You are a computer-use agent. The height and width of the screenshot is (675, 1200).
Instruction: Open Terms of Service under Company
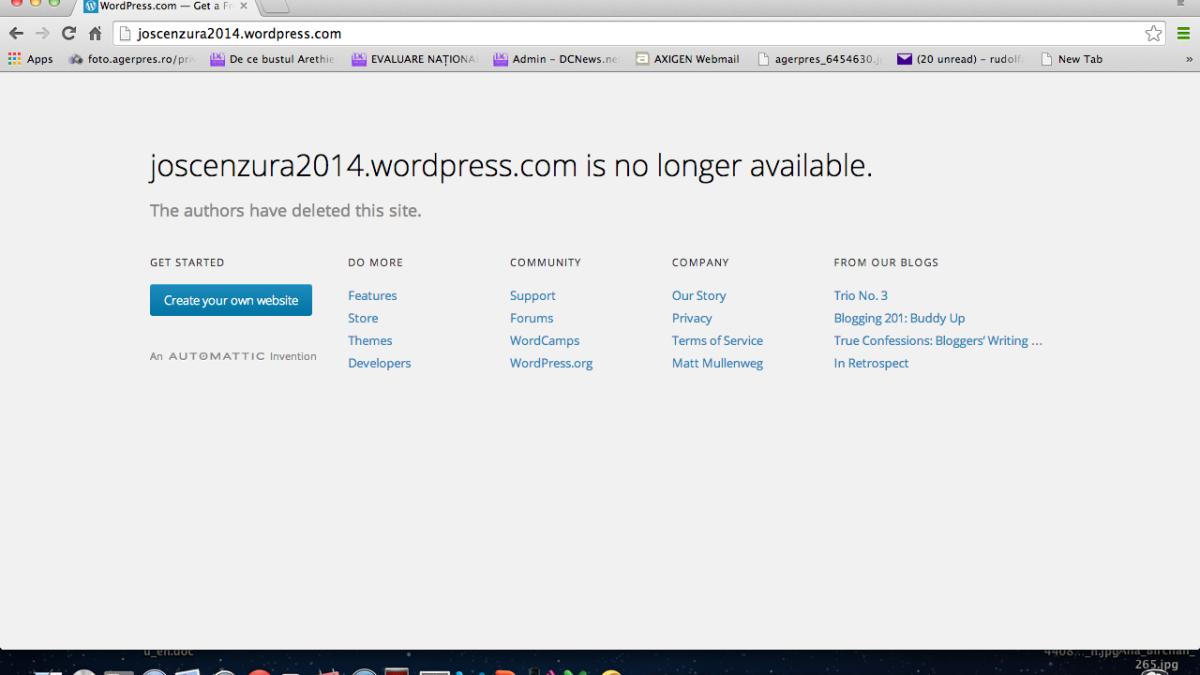click(717, 340)
